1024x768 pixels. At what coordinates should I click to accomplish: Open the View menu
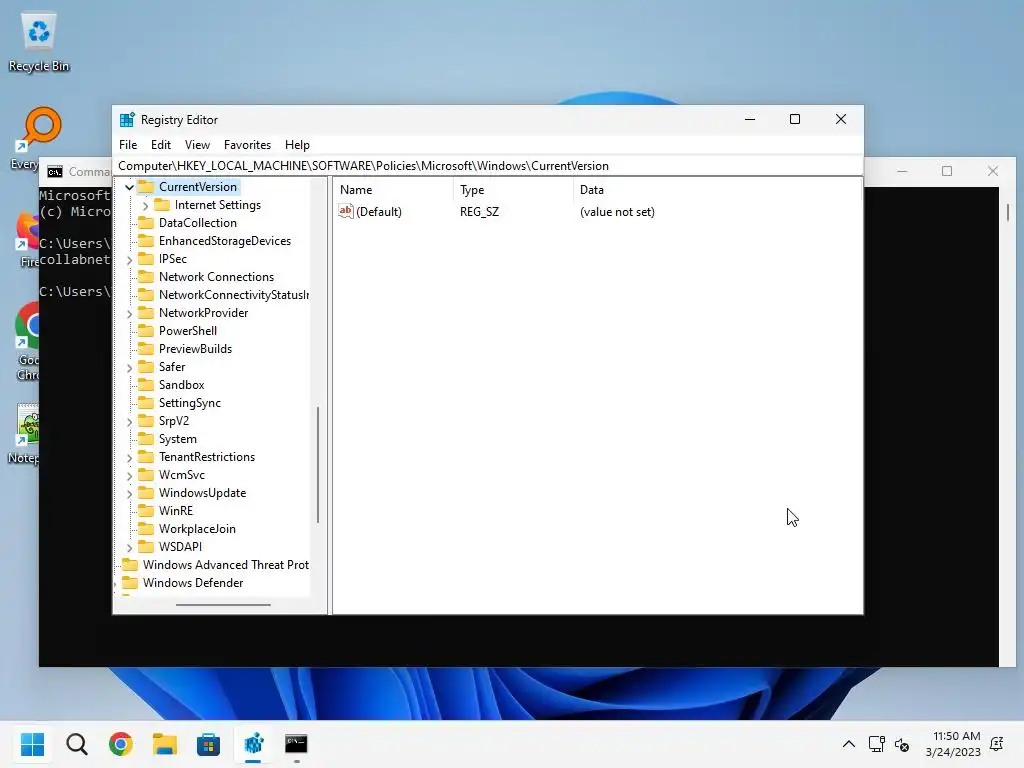coord(197,145)
